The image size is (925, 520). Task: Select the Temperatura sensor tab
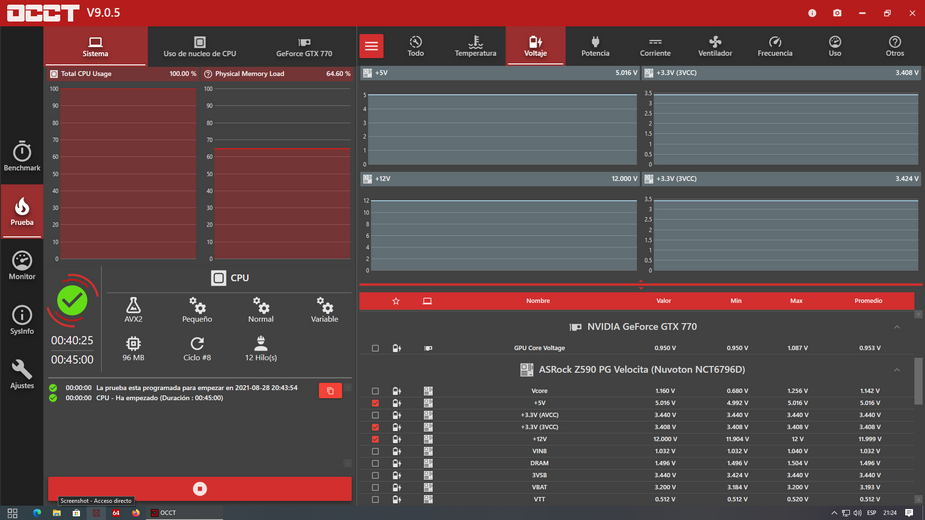[x=475, y=46]
